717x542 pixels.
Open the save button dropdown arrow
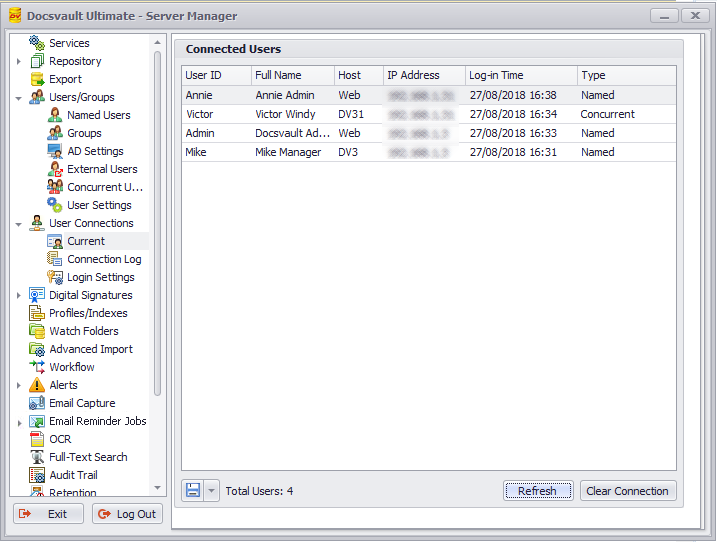211,491
